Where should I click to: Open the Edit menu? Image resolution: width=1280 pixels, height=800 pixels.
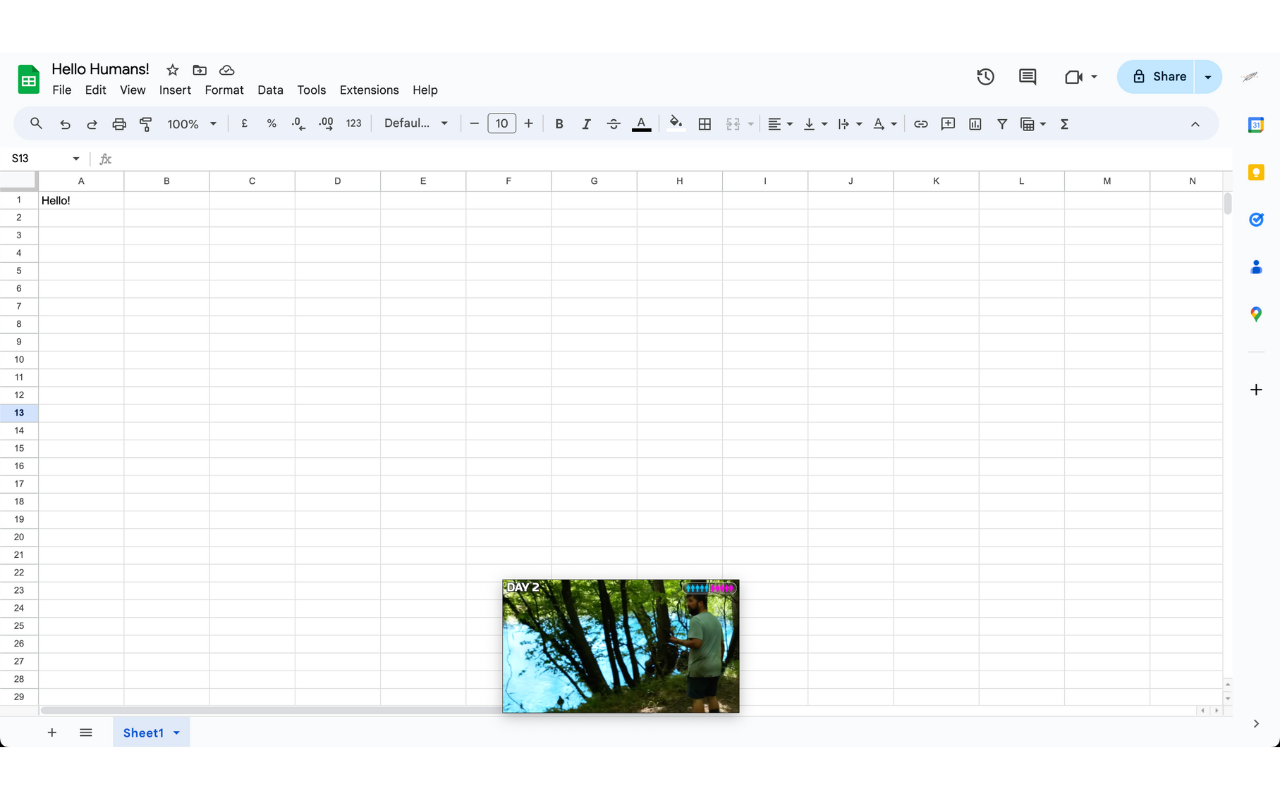coord(95,90)
